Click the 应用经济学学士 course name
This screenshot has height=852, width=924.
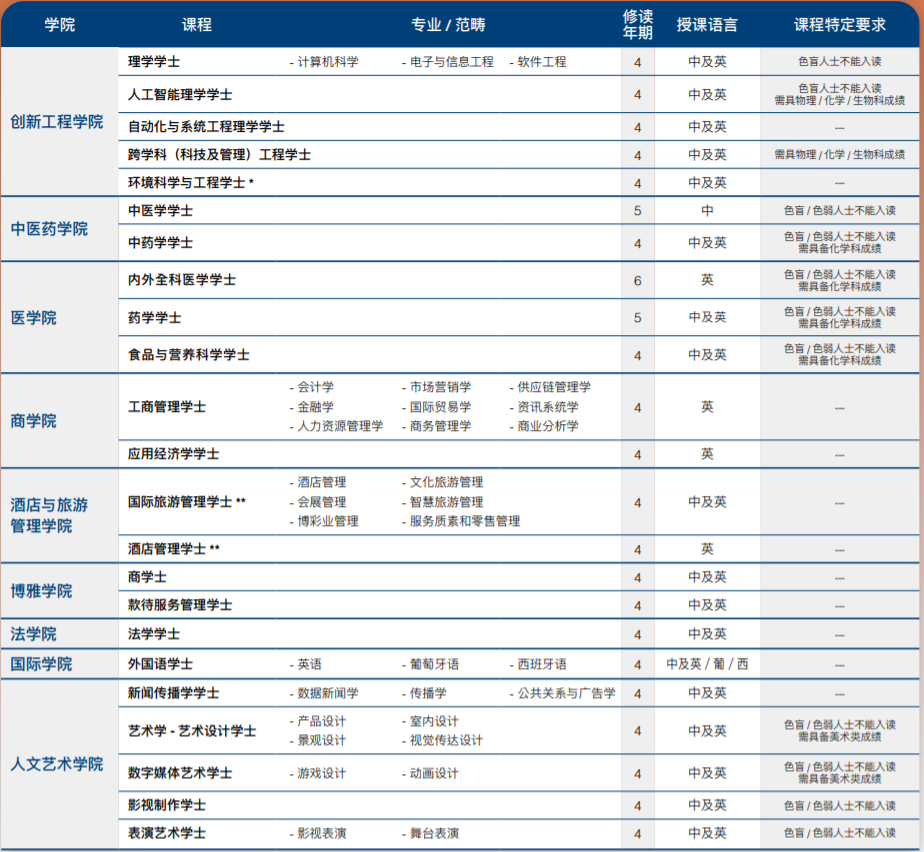click(173, 454)
